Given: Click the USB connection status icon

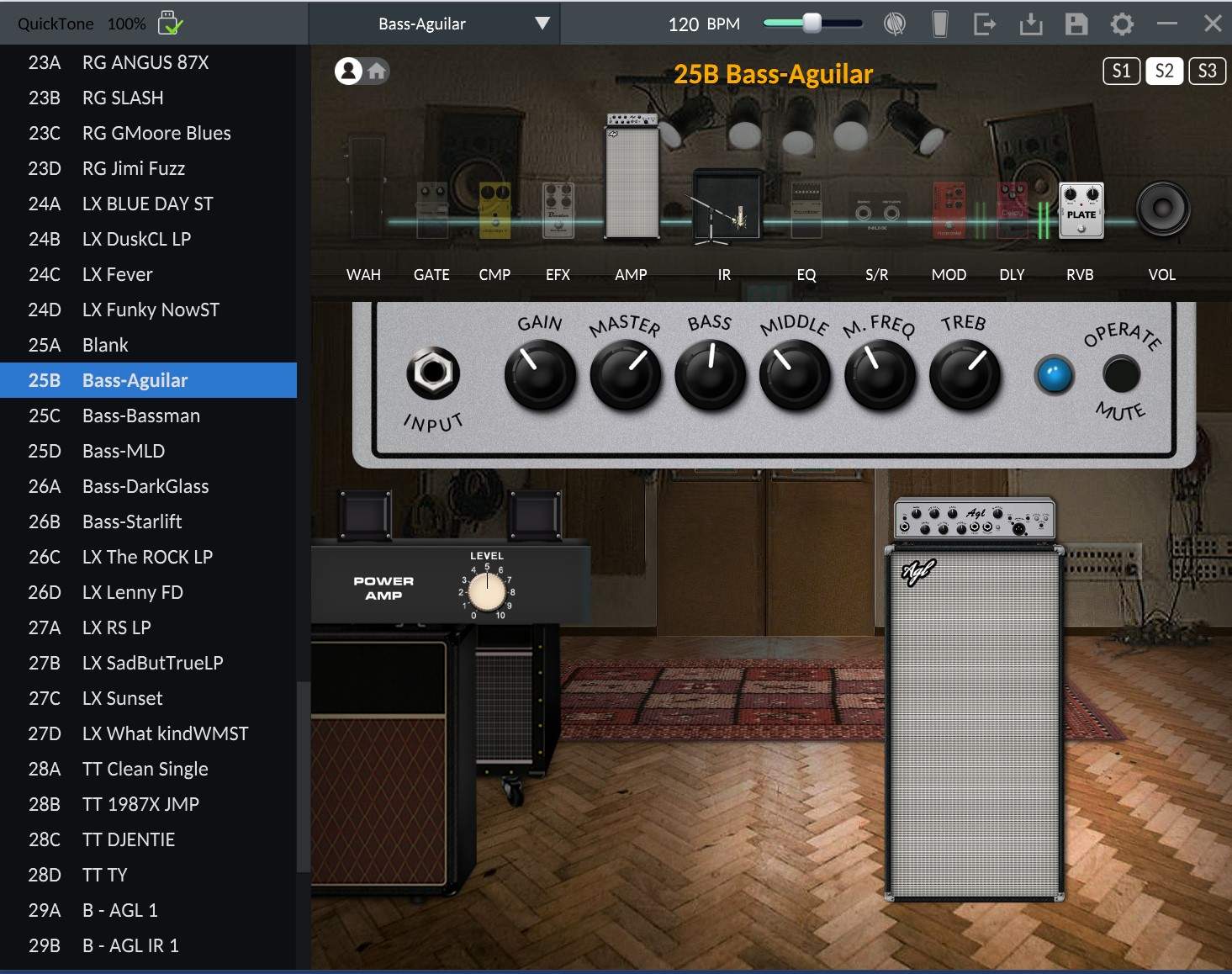Looking at the screenshot, I should [170, 23].
